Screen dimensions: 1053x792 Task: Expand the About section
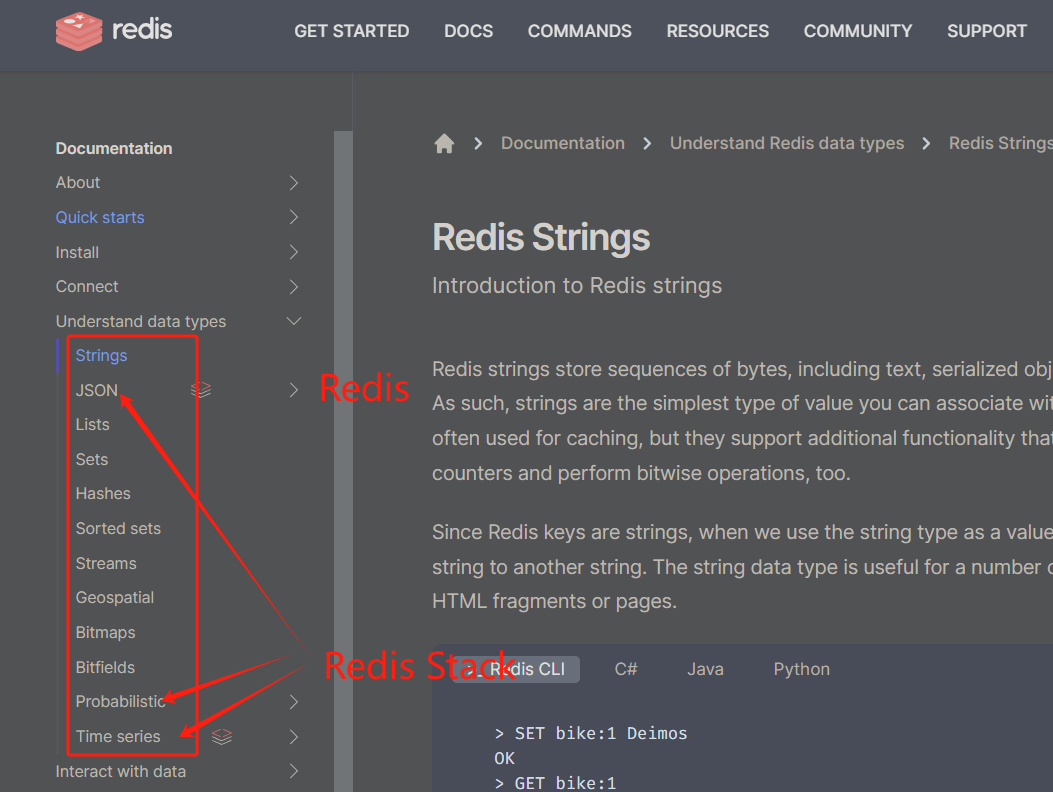(293, 183)
